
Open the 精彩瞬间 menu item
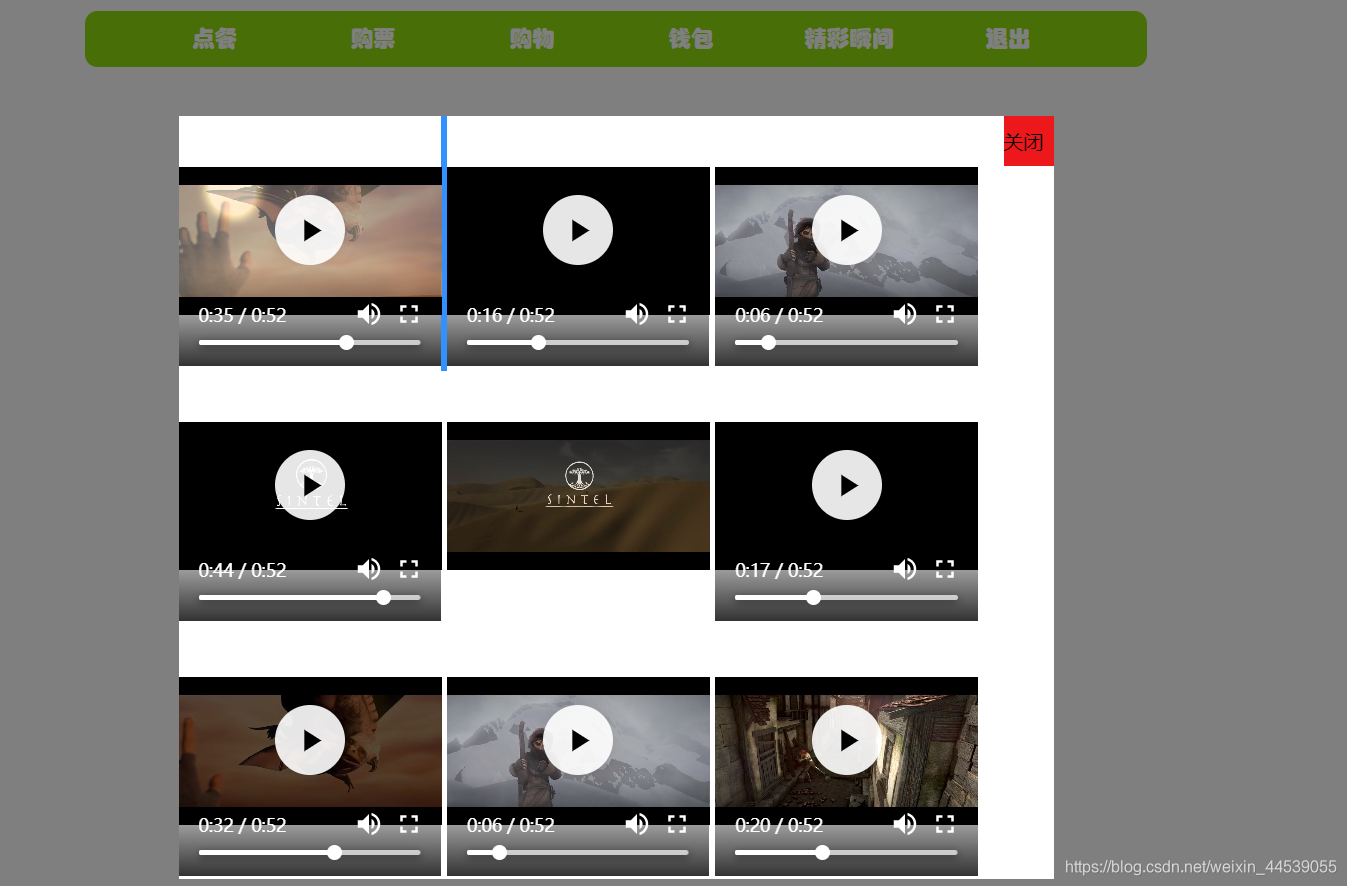849,39
